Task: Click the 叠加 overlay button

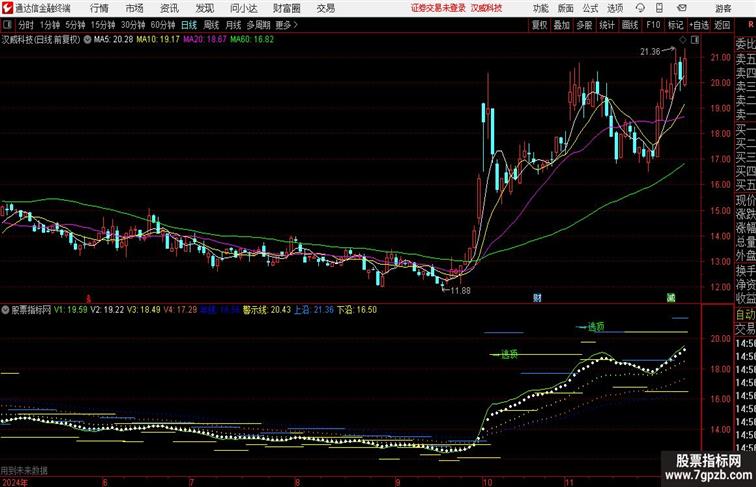Action: coord(561,25)
